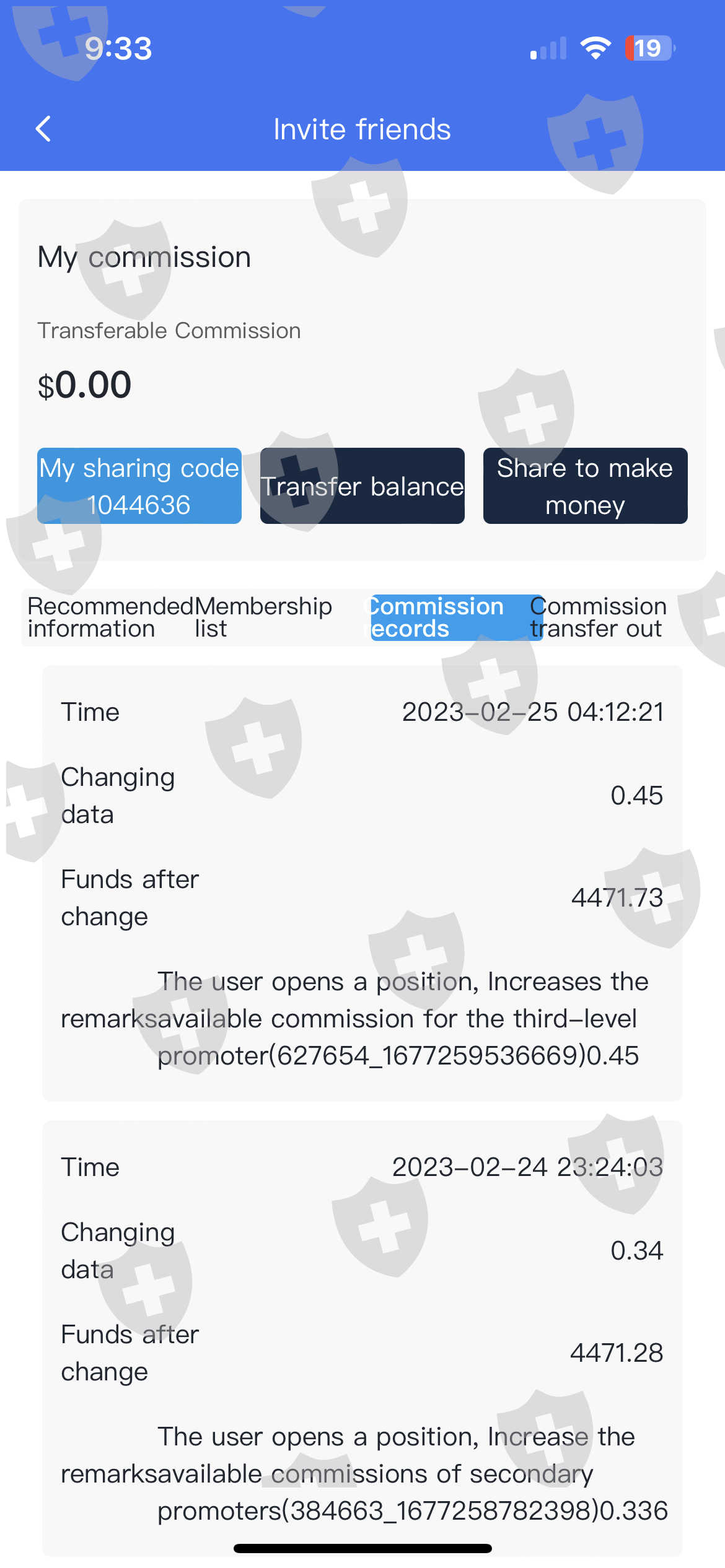Viewport: 725px width, 1568px height.
Task: Tap the 4471.73 funds after change value
Action: pyautogui.click(x=617, y=897)
